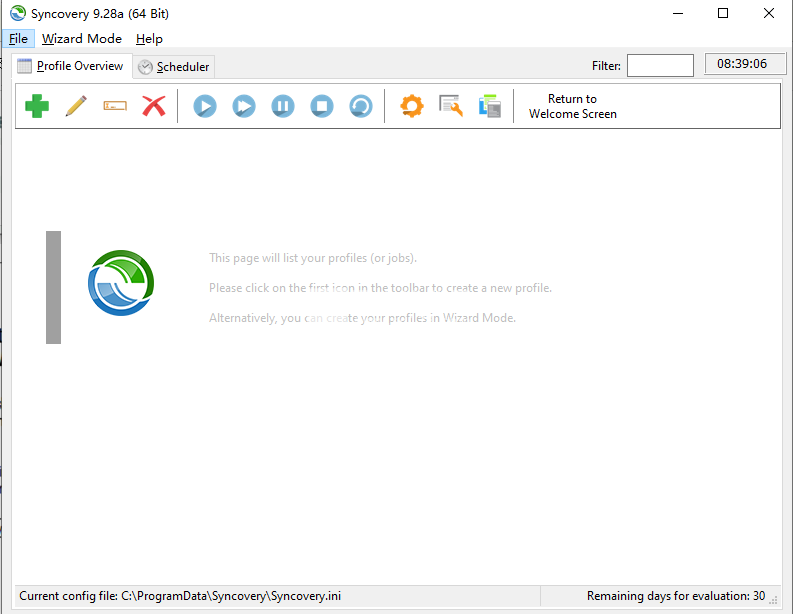The width and height of the screenshot is (793, 614).
Task: Click the green plus add profile icon
Action: (x=37, y=106)
